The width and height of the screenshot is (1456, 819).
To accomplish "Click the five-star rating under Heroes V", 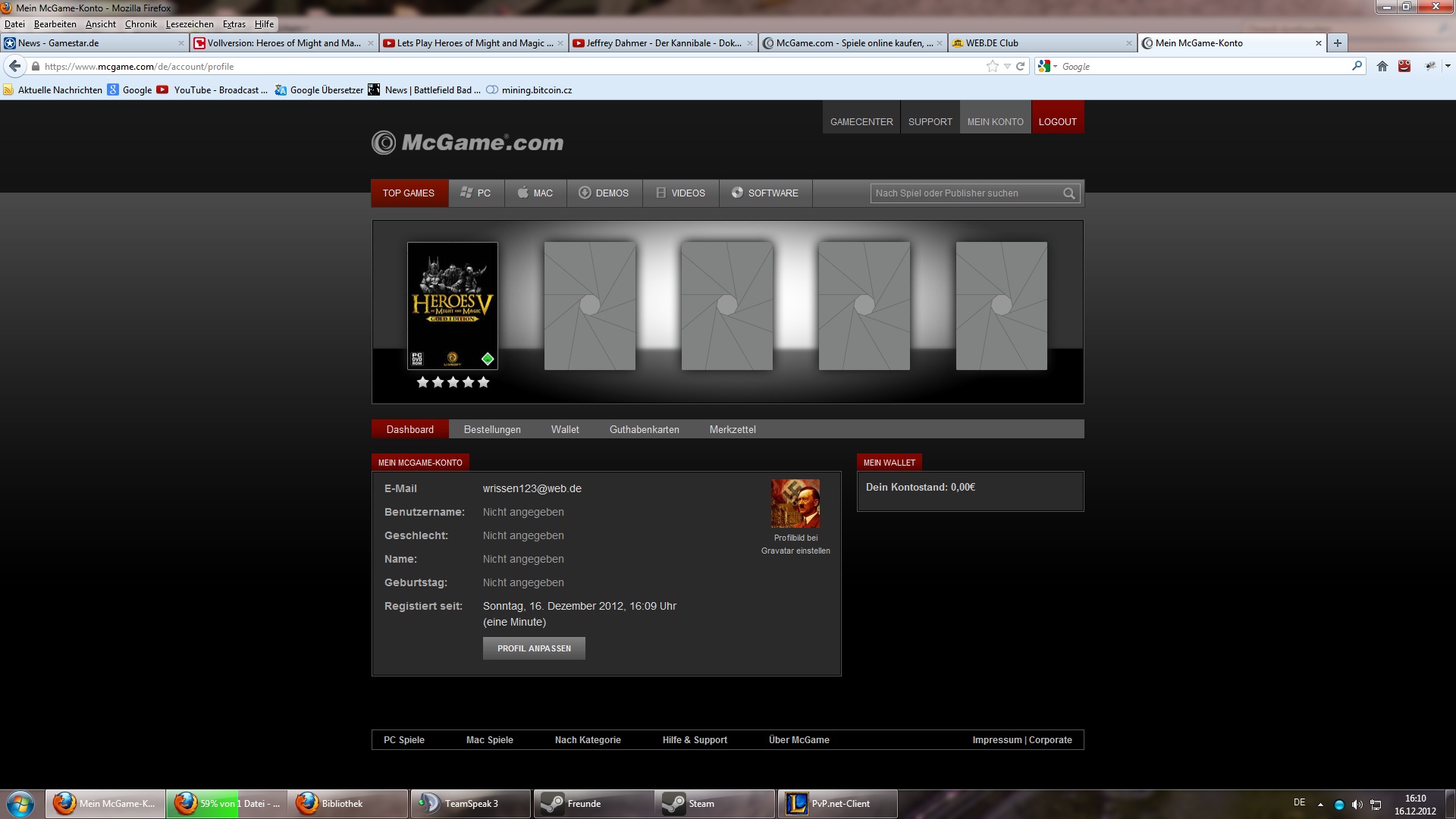I will point(453,382).
